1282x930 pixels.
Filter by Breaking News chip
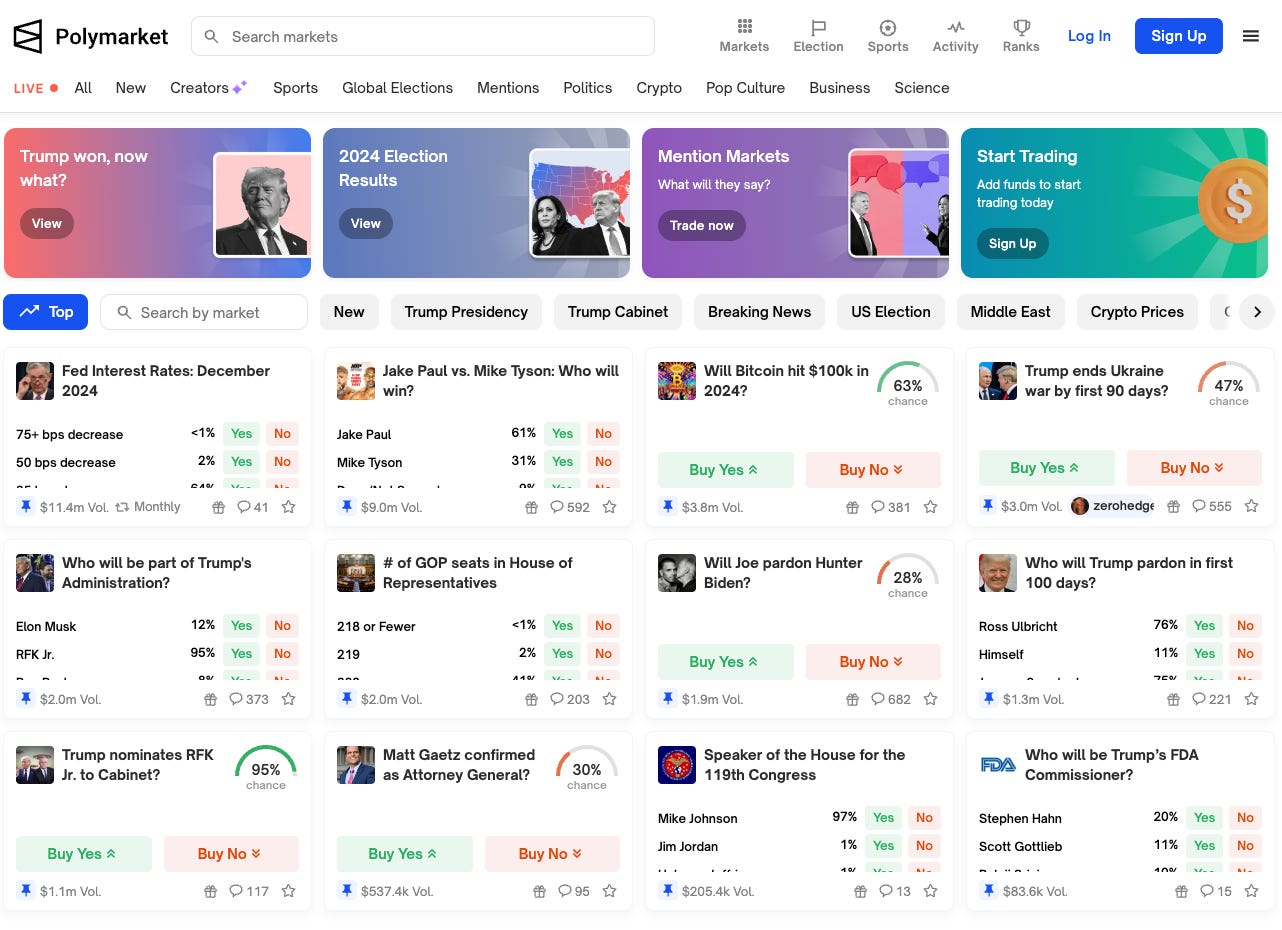point(759,312)
